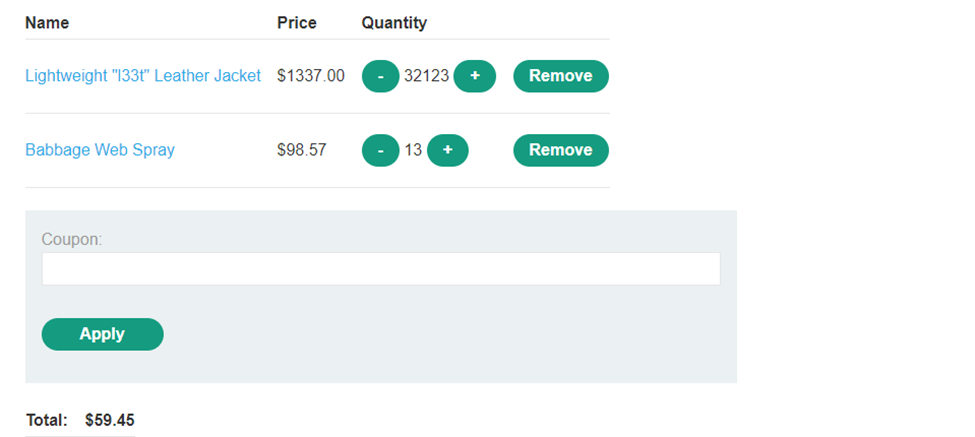Image resolution: width=975 pixels, height=437 pixels.
Task: Click the $59.45 total amount
Action: click(x=110, y=420)
